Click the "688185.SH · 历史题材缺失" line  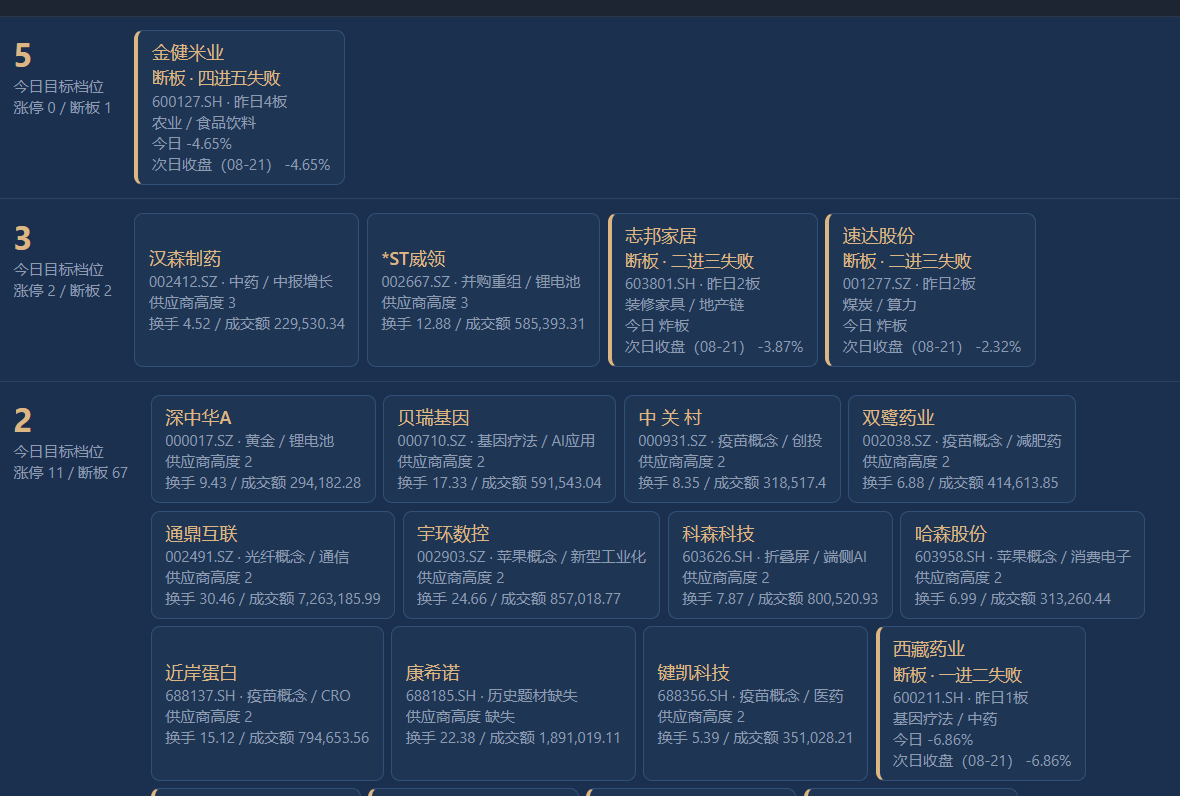pos(491,696)
